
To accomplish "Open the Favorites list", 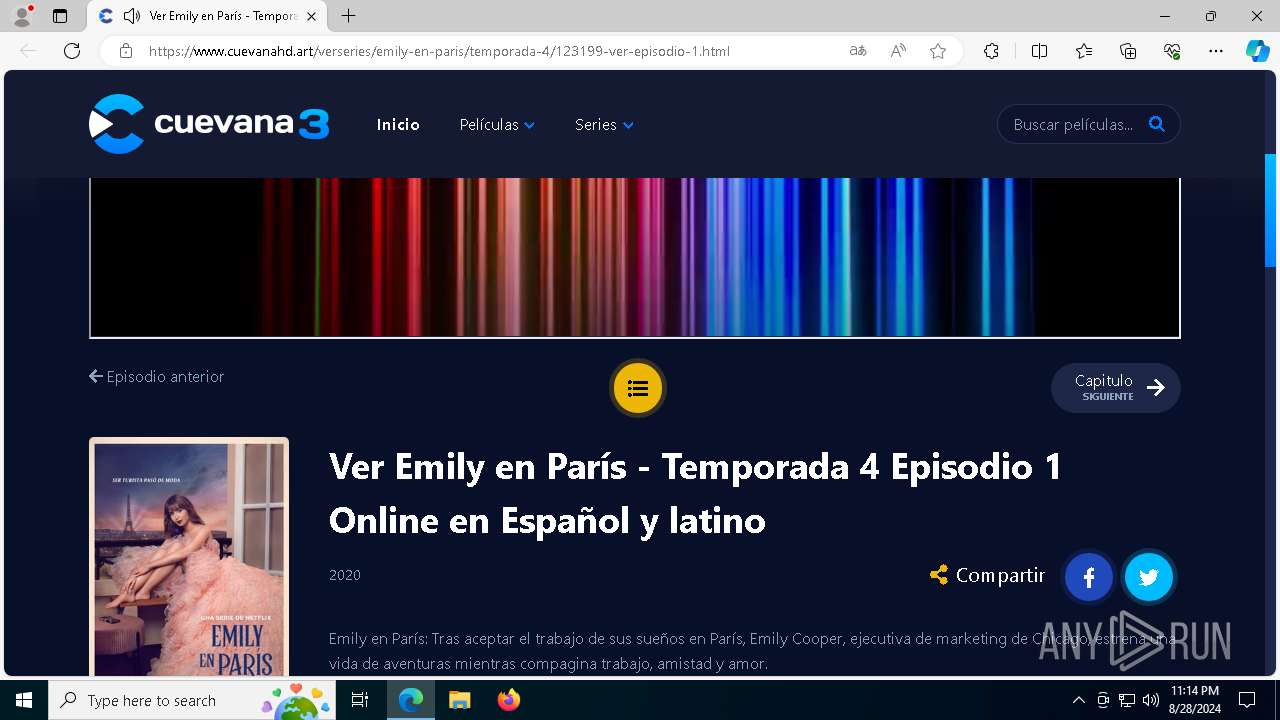I will (1084, 51).
